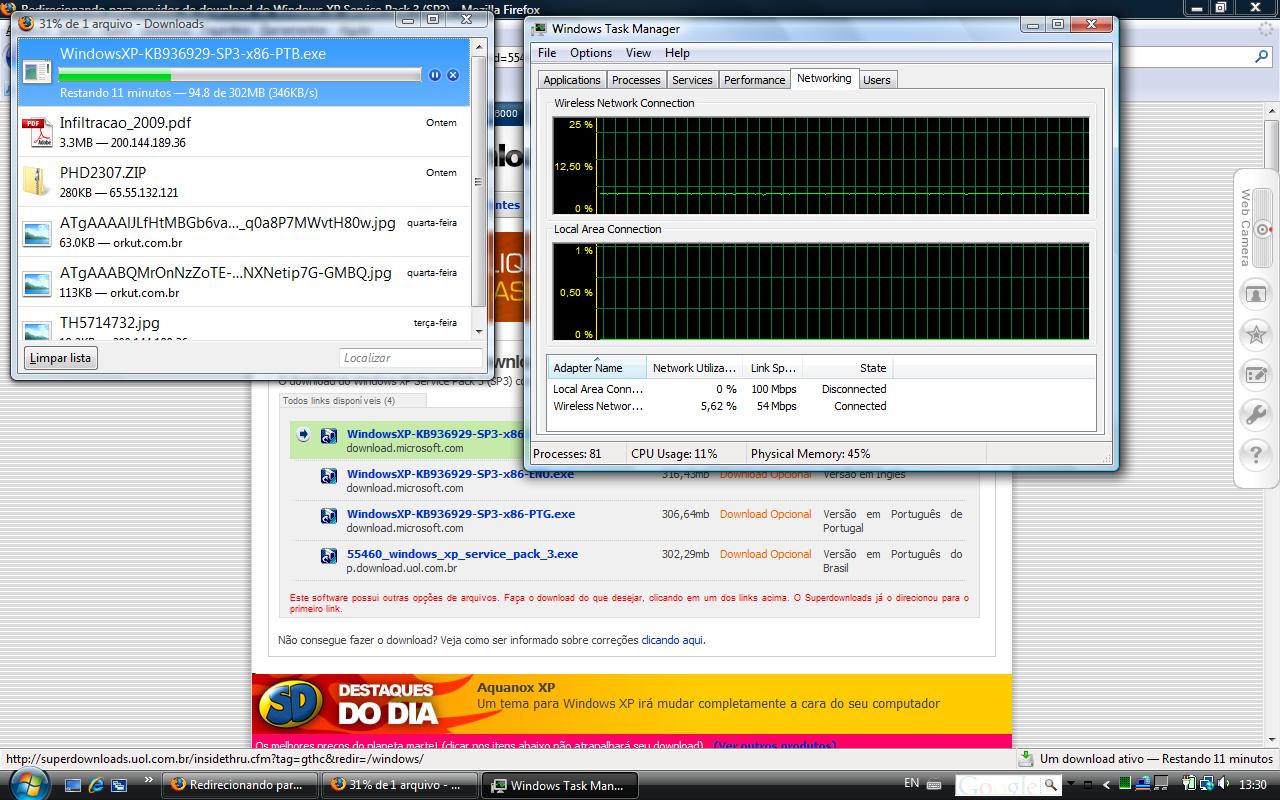The height and width of the screenshot is (800, 1280).
Task: Open the star favorites icon in sidebar
Action: click(1255, 334)
